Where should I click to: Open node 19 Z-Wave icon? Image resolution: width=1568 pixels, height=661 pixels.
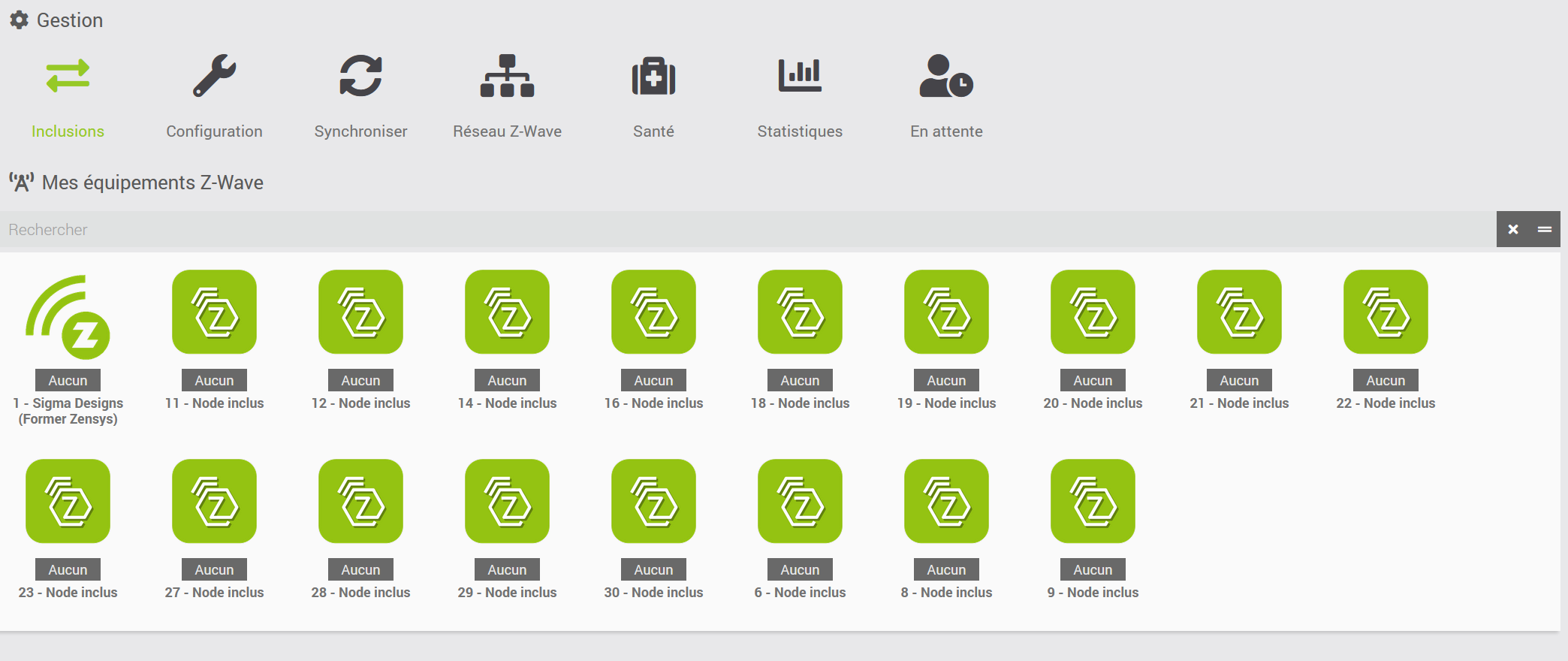[x=946, y=312]
